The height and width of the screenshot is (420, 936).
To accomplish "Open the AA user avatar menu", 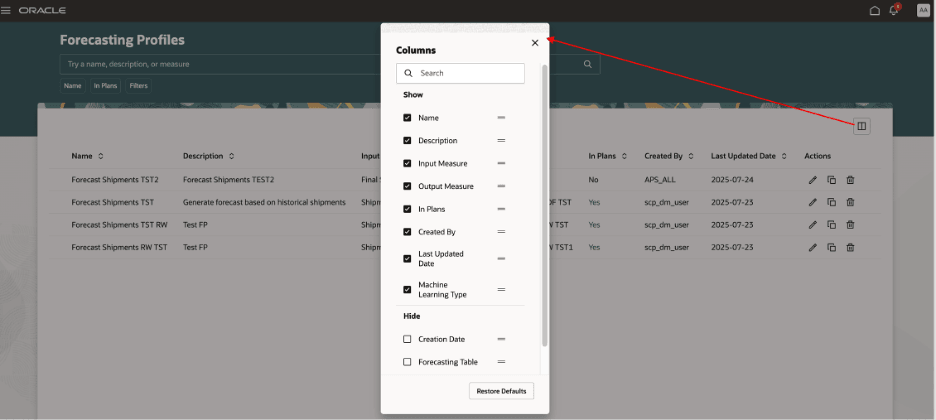I will pyautogui.click(x=923, y=10).
